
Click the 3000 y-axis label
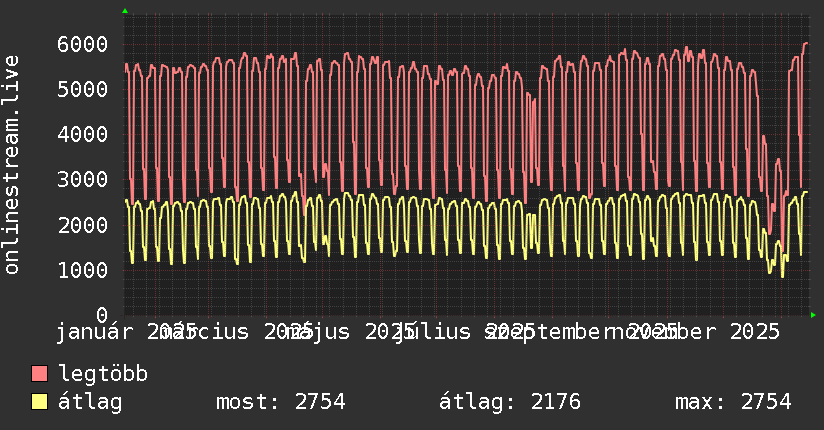[83, 180]
